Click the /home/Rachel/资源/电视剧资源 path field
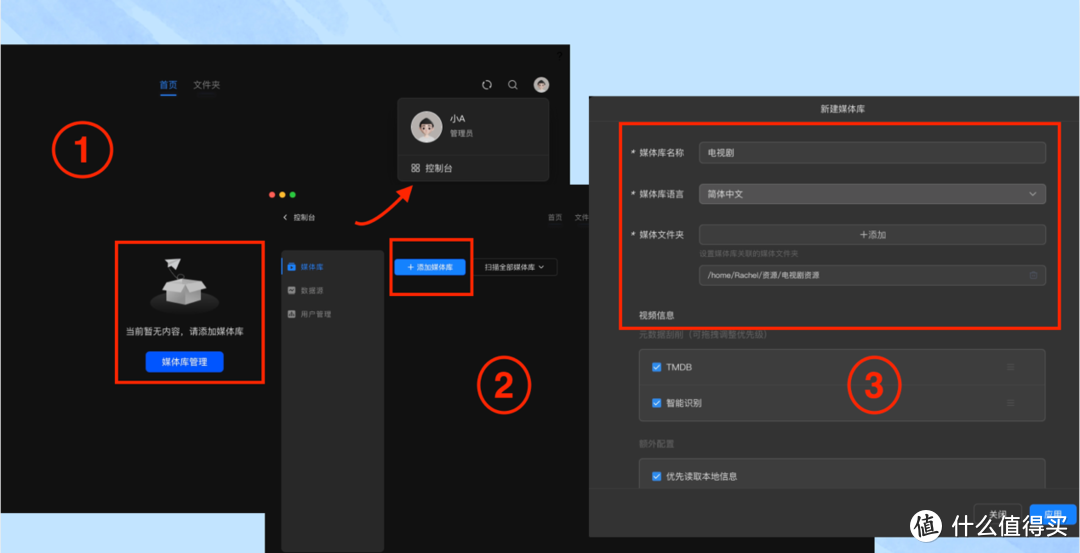 click(x=872, y=275)
